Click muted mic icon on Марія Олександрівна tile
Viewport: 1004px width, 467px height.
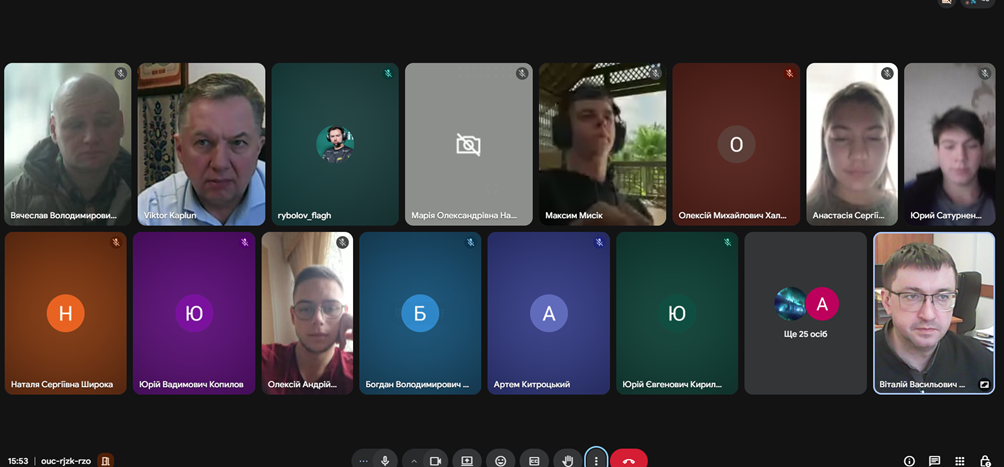(x=522, y=74)
